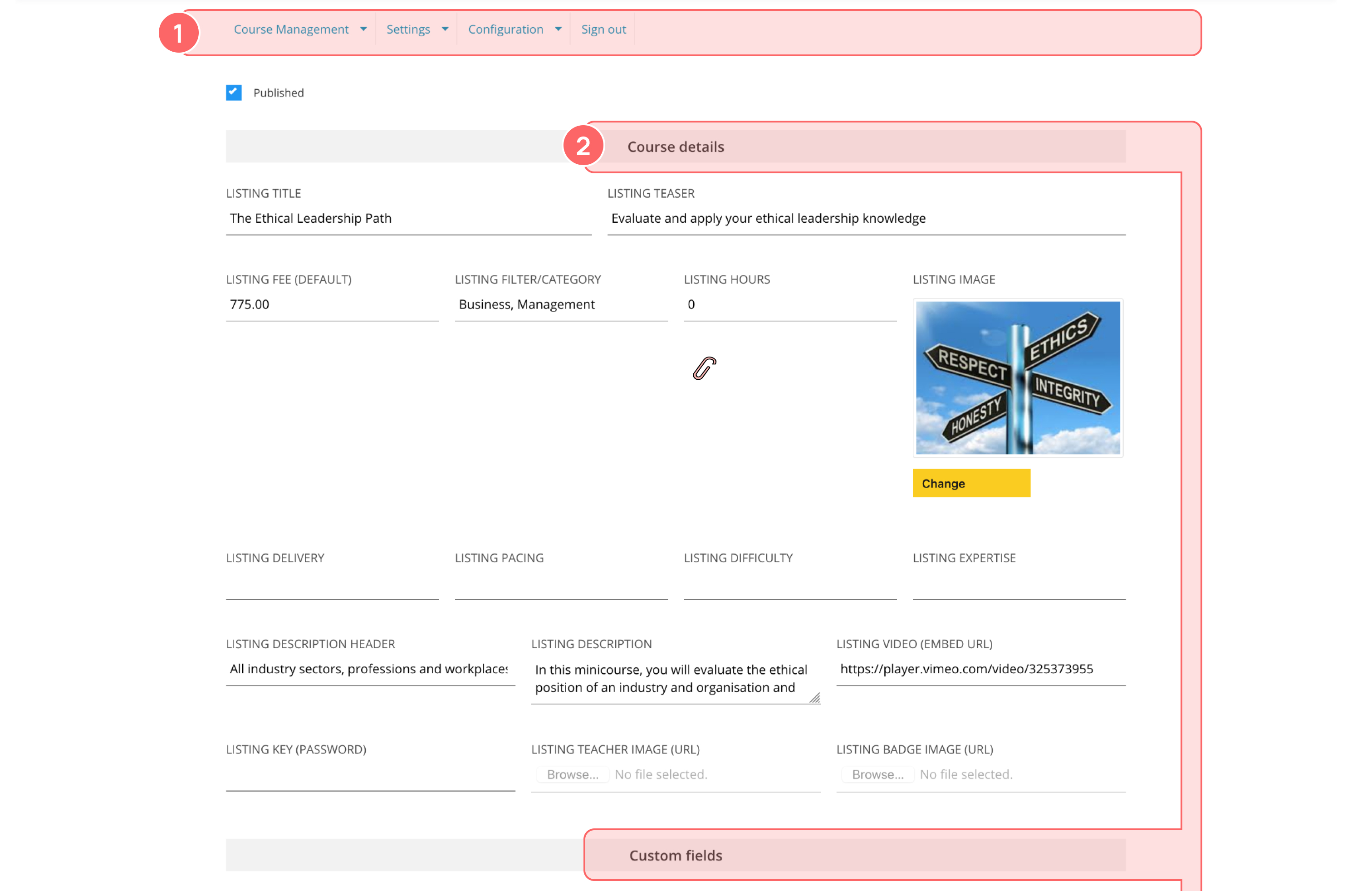Click the number 2 annotation badge
The image size is (1372, 891).
click(x=583, y=146)
